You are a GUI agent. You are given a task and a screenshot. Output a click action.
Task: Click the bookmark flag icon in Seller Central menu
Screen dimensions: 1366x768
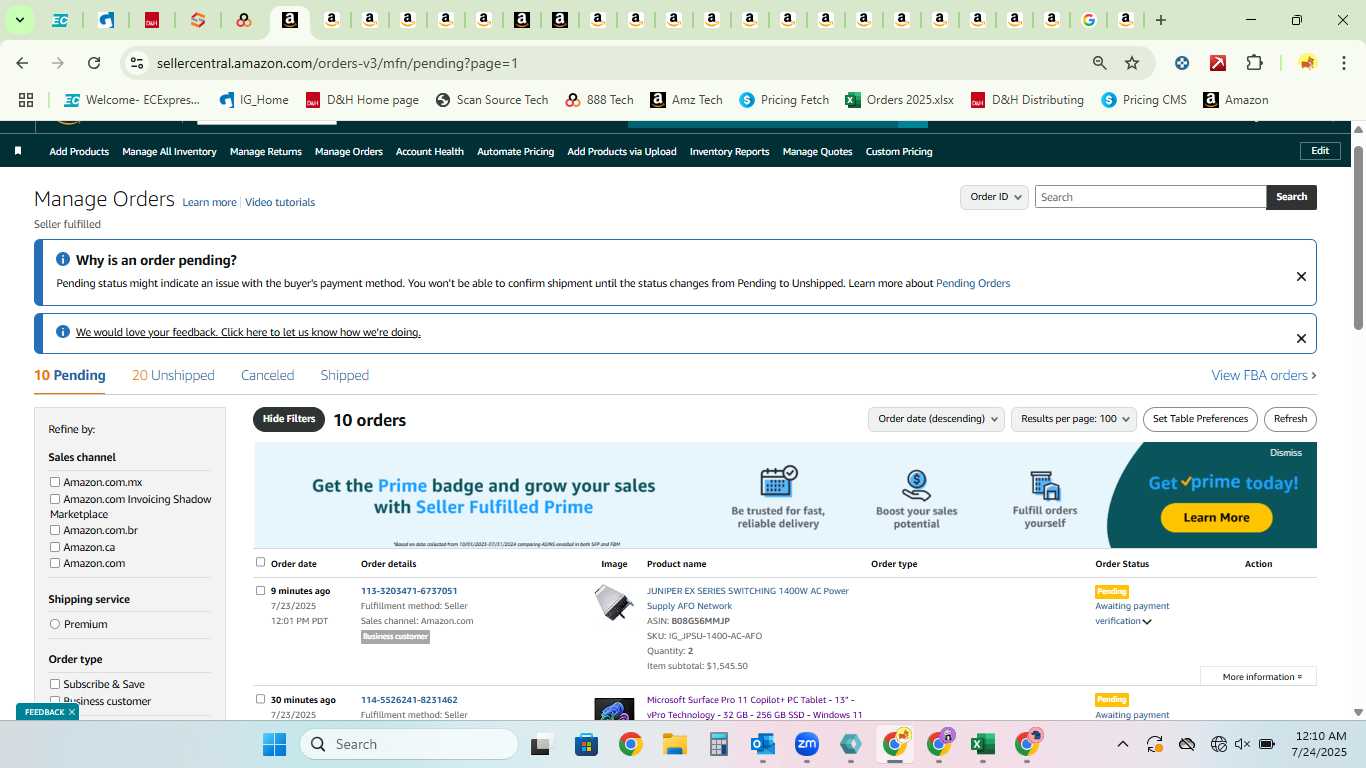[x=18, y=151]
